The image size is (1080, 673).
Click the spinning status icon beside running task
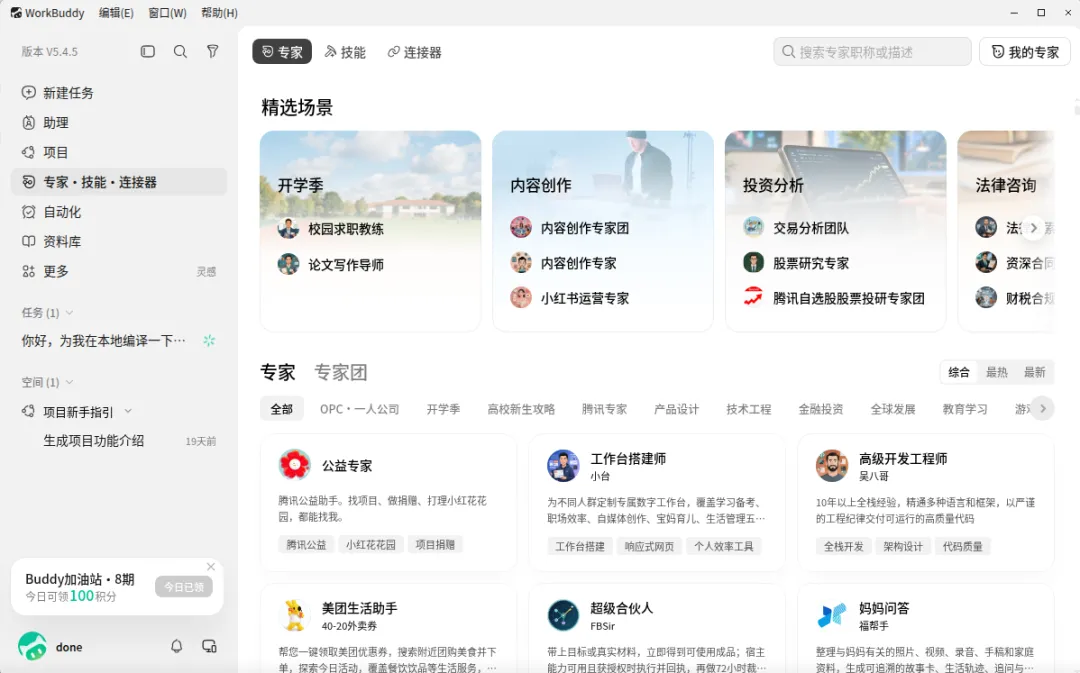(209, 340)
